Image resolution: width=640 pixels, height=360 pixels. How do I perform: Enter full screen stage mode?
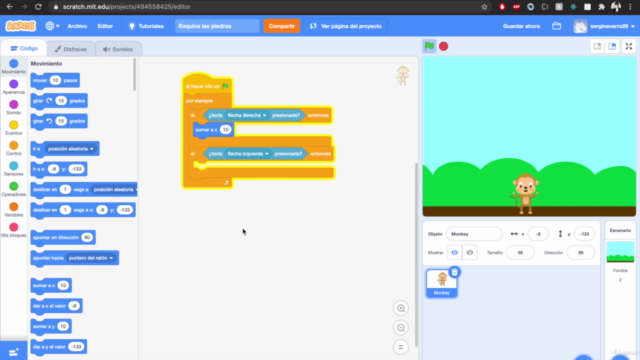pyautogui.click(x=629, y=46)
